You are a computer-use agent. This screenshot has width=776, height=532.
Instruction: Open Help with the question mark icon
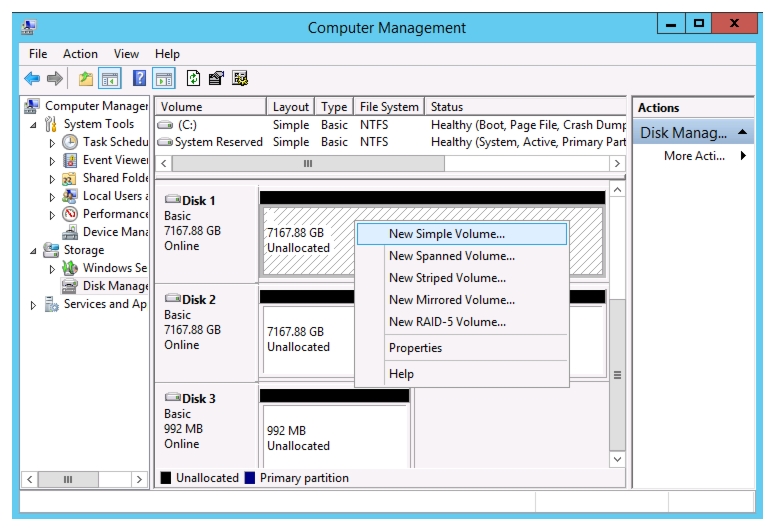pyautogui.click(x=140, y=78)
